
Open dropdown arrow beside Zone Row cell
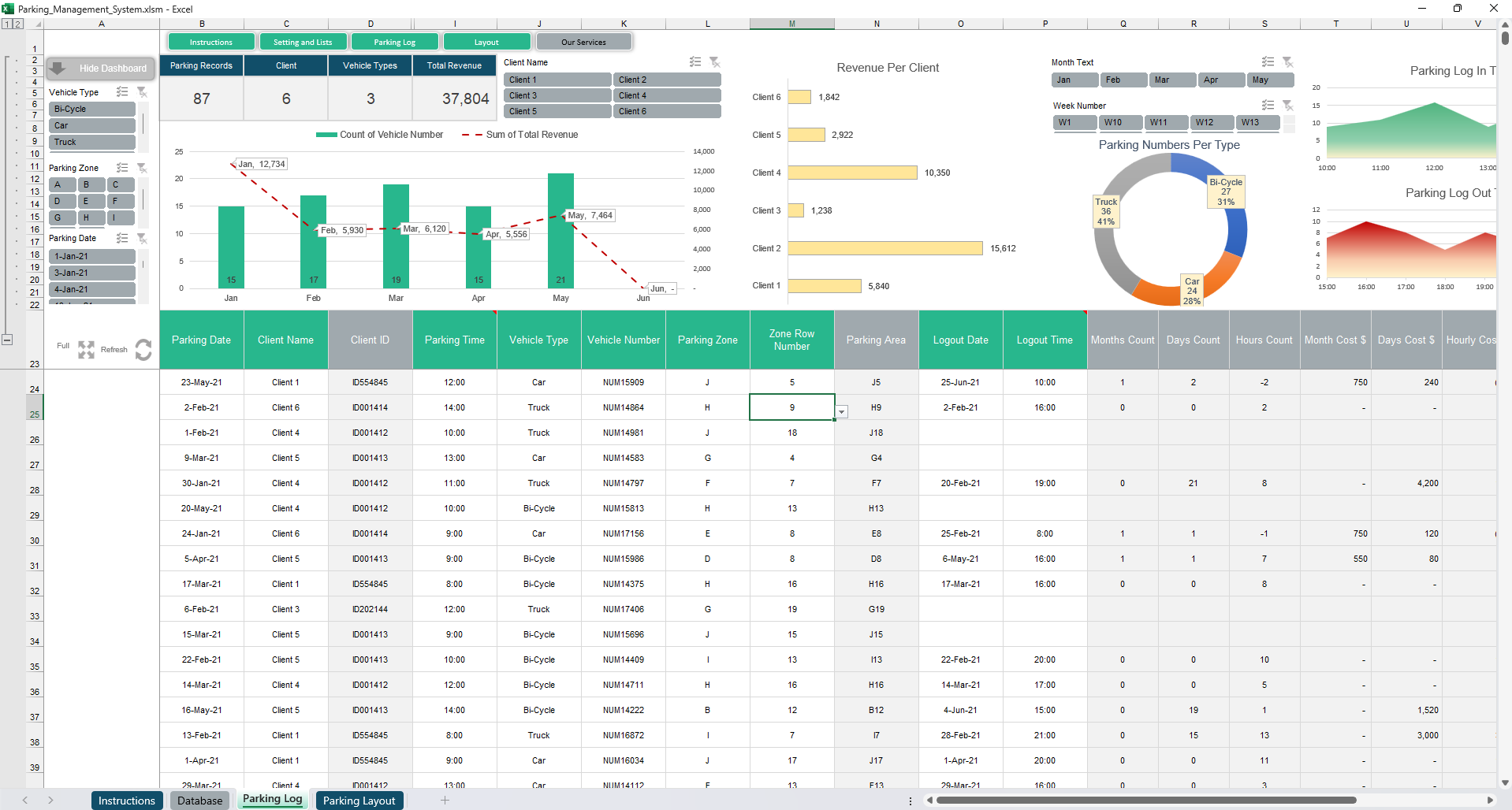click(842, 412)
